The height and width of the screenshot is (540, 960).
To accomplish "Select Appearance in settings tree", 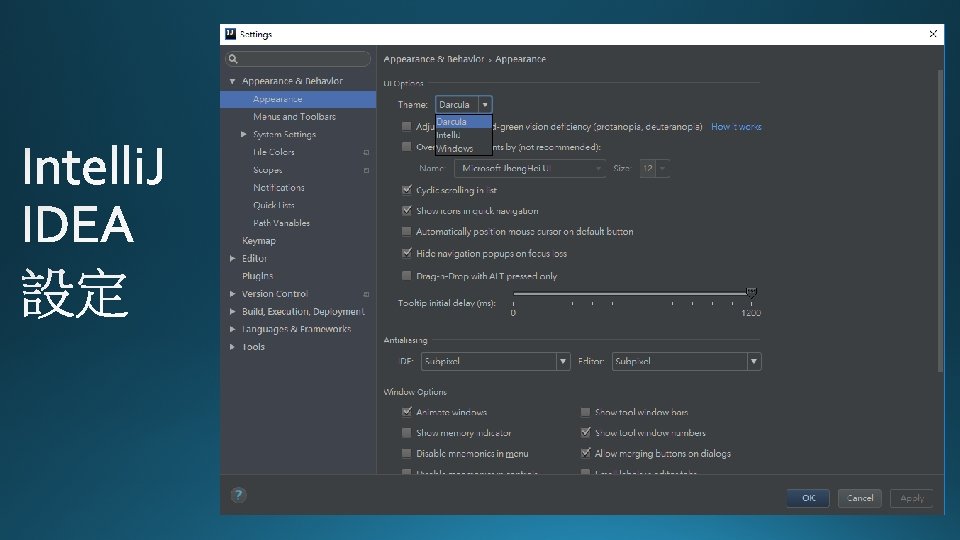I will 298,99.
